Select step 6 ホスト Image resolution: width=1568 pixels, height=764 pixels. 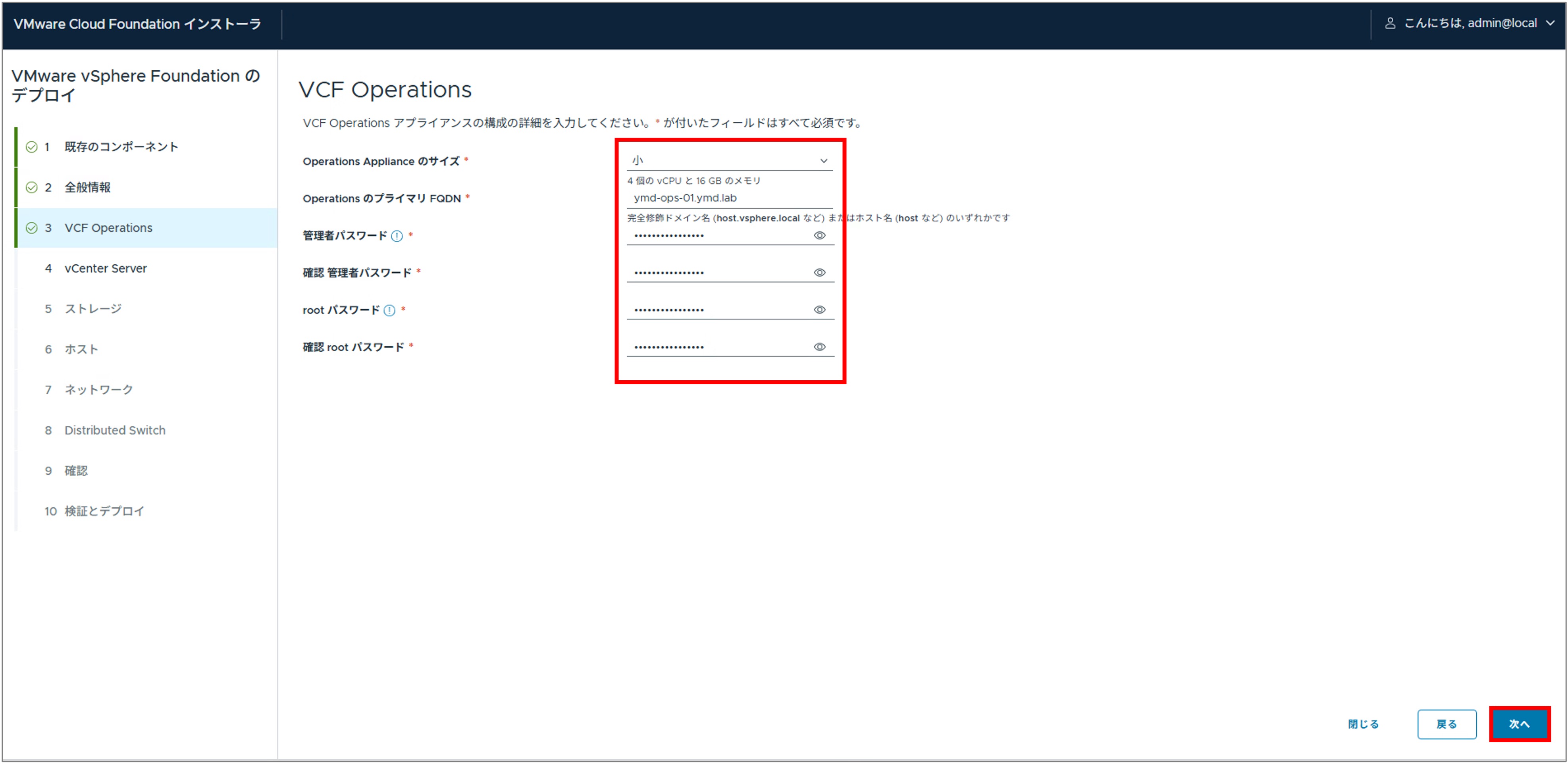[146, 349]
